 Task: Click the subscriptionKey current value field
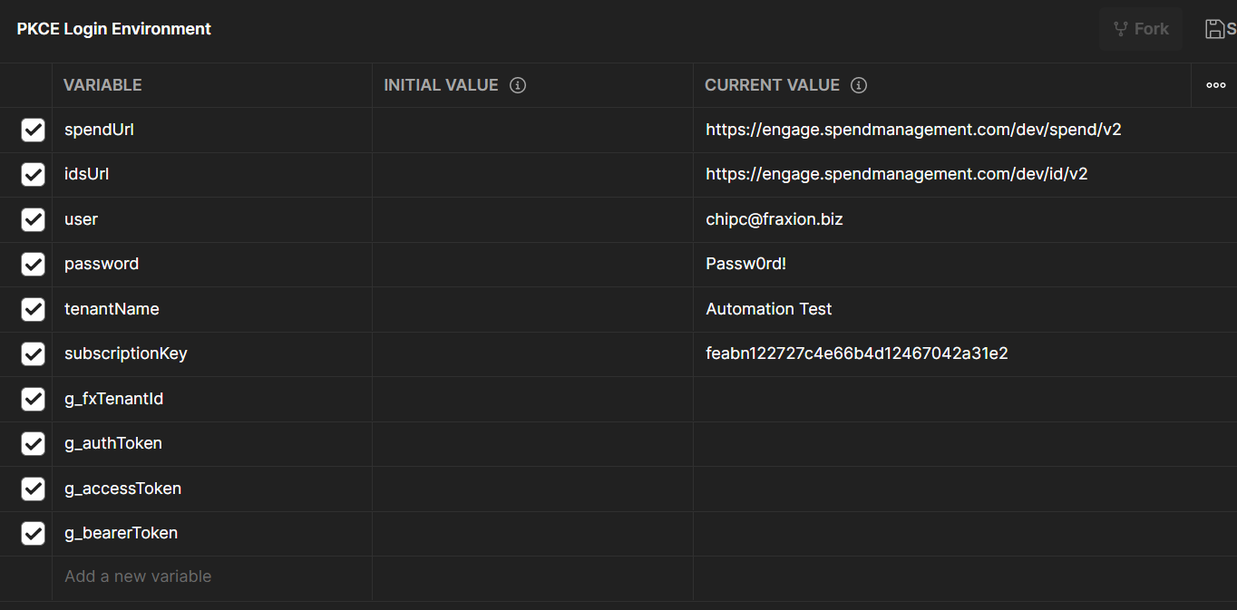[x=856, y=354]
